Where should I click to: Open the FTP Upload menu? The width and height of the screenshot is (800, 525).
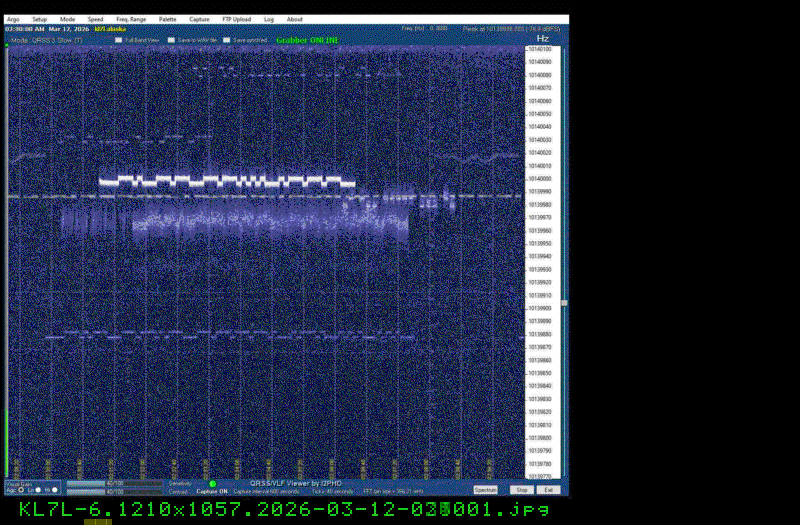(x=238, y=19)
